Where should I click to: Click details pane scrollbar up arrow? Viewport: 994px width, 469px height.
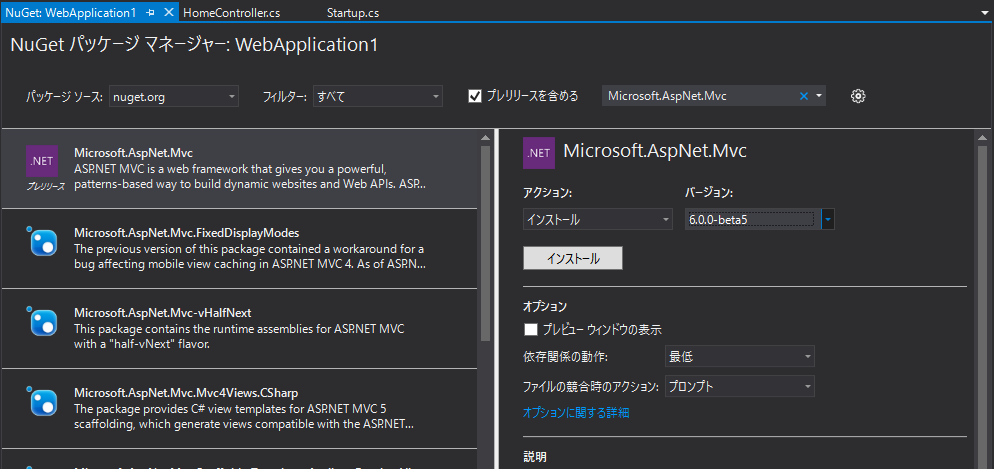[x=983, y=138]
